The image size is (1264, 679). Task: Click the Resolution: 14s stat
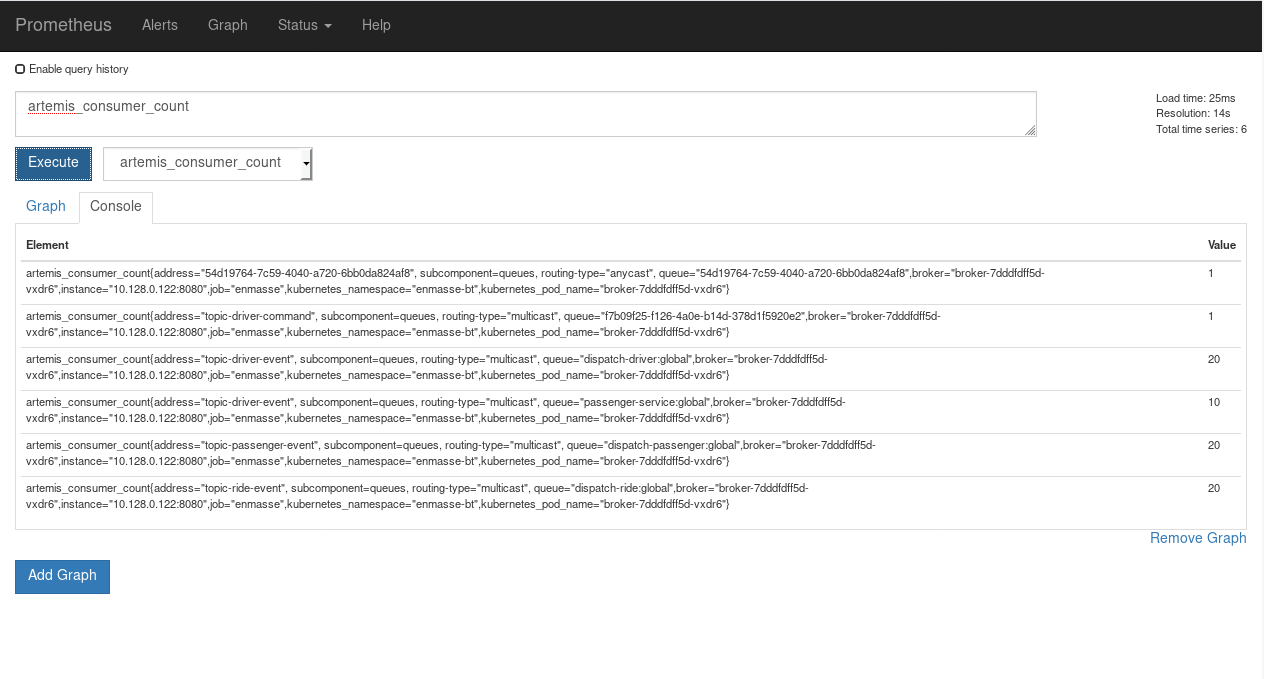click(1193, 113)
